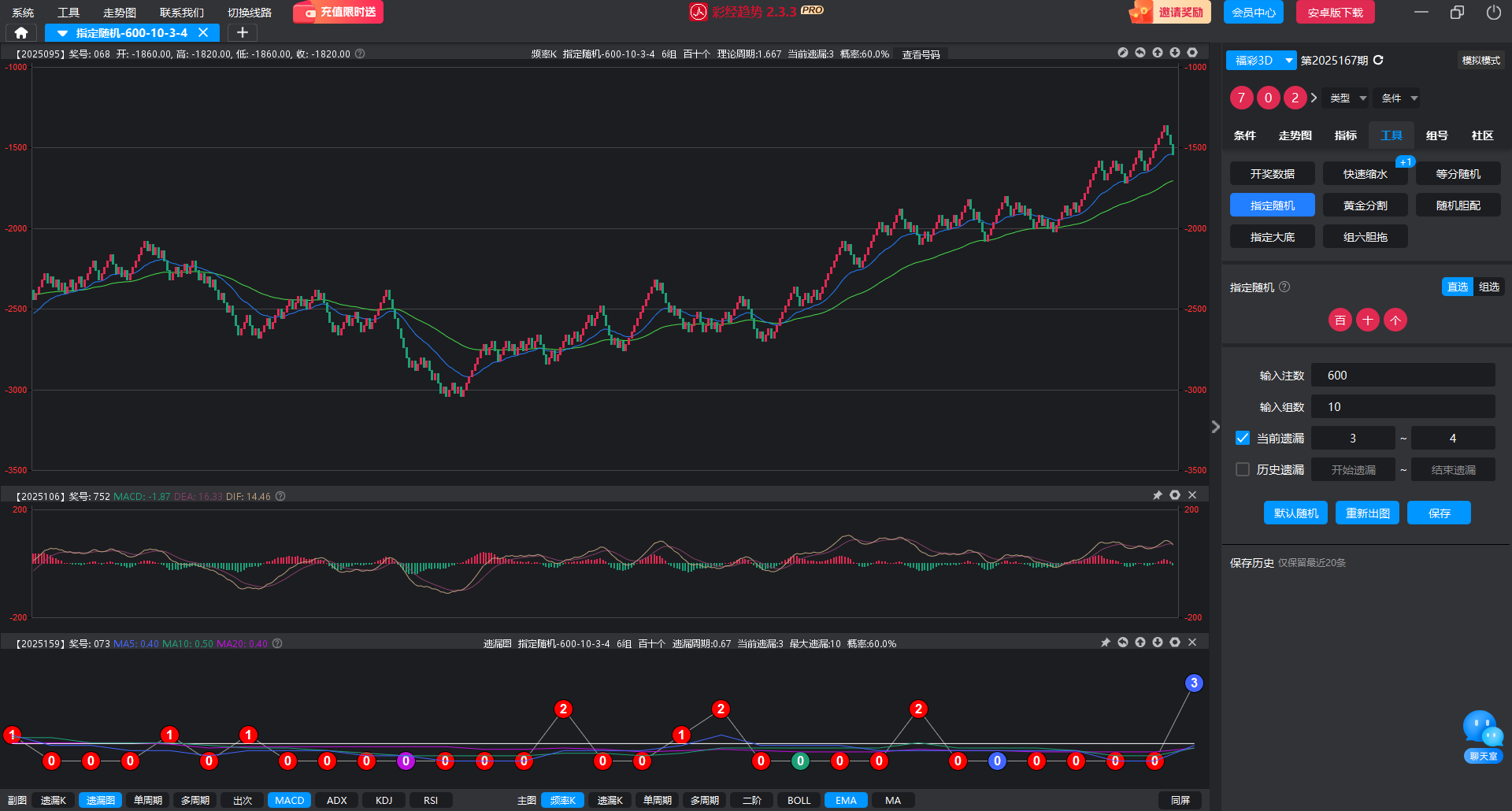Close the MACD sub-chart panel
This screenshot has width=1512, height=811.
[1192, 495]
